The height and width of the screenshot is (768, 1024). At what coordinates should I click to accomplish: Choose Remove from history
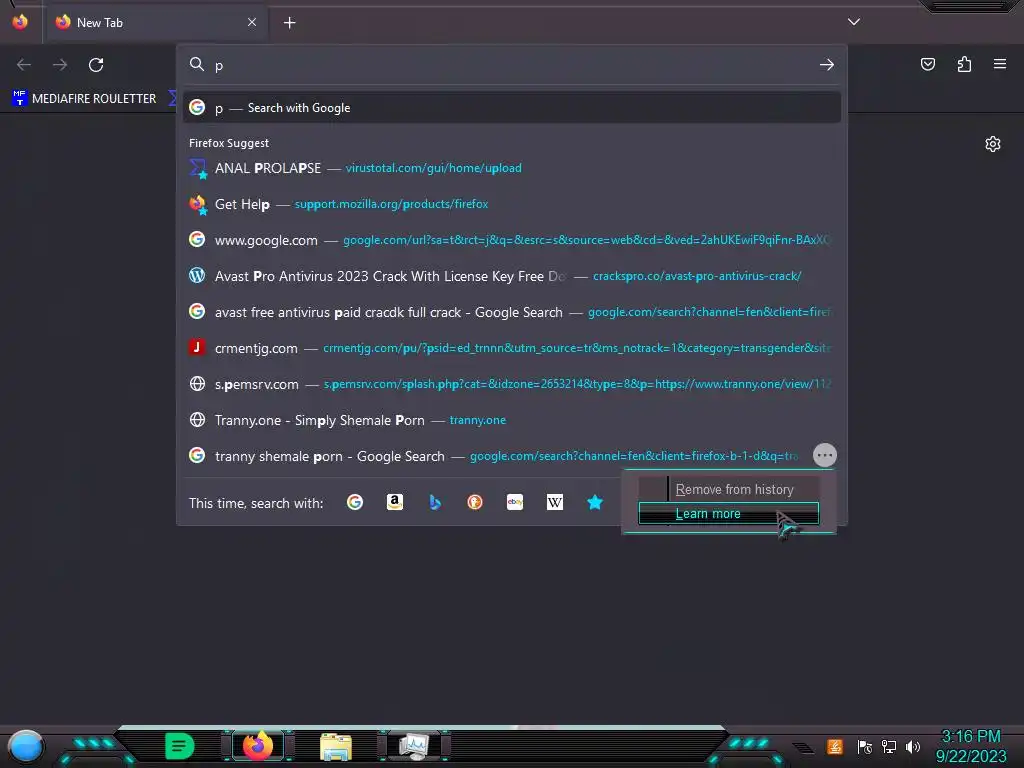[729, 489]
